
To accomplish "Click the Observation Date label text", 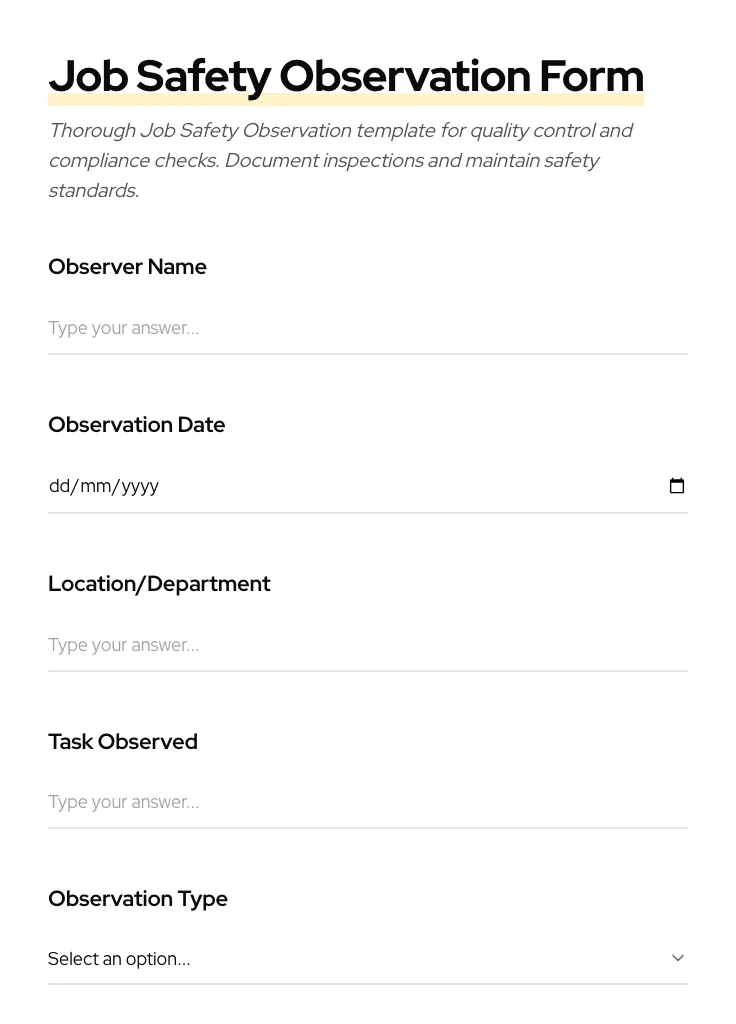I will coord(136,425).
